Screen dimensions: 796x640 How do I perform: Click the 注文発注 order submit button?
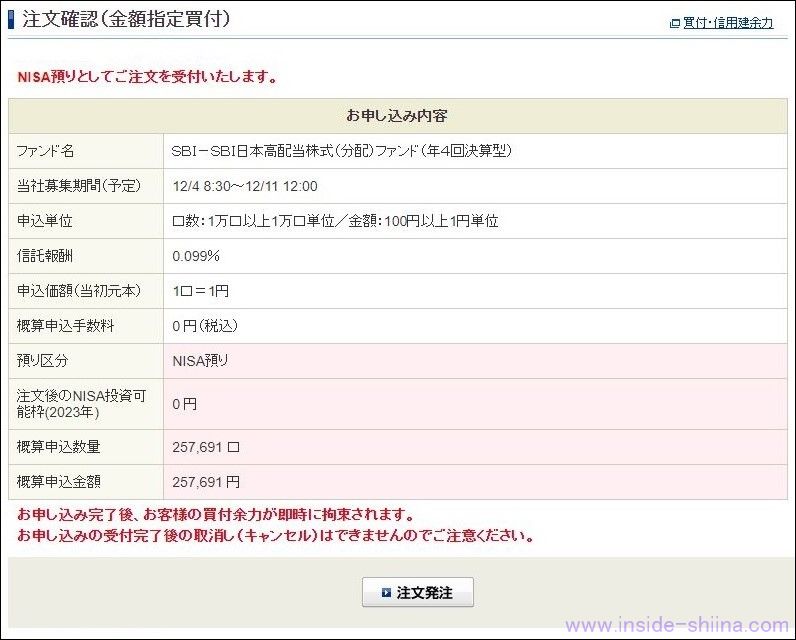418,592
